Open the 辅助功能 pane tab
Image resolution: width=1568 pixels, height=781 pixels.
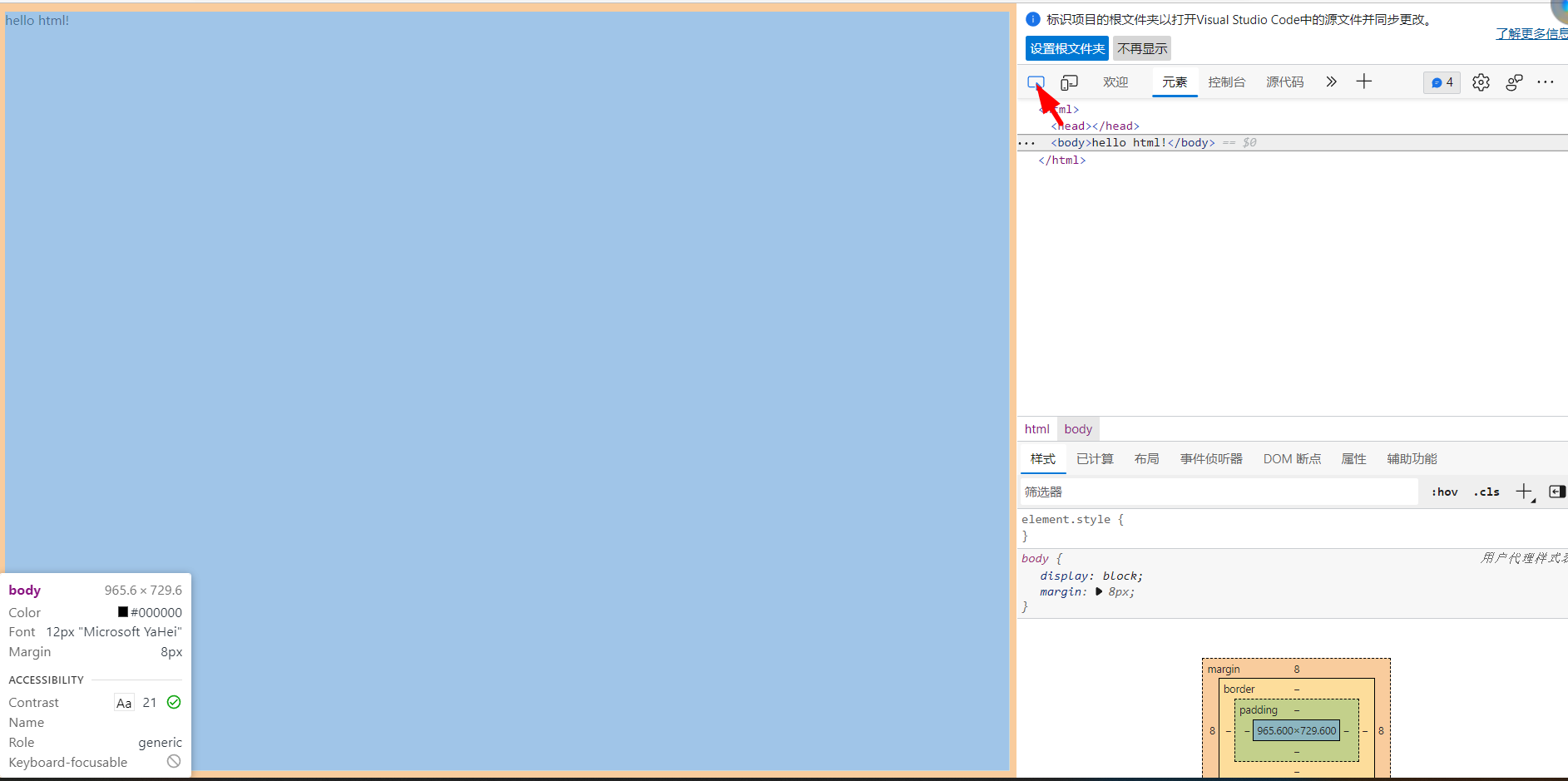[1412, 459]
